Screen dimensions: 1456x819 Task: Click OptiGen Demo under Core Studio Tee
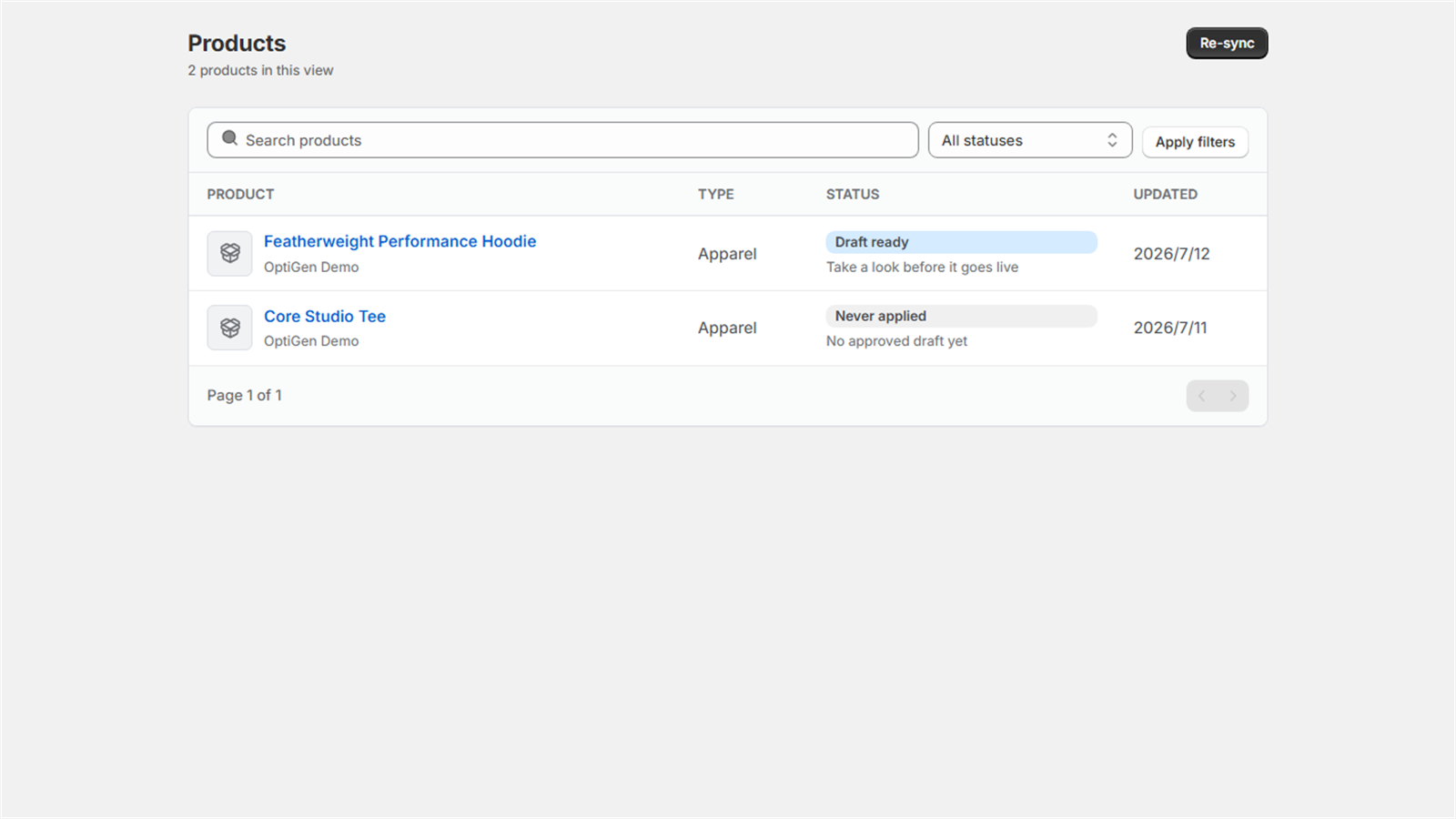[311, 341]
